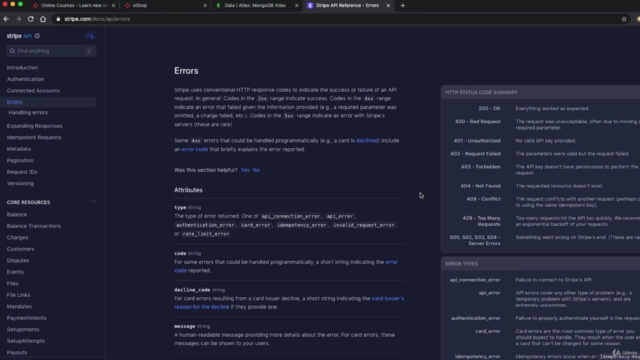Open Mandates resource
This screenshot has height=360, width=640.
19,307
